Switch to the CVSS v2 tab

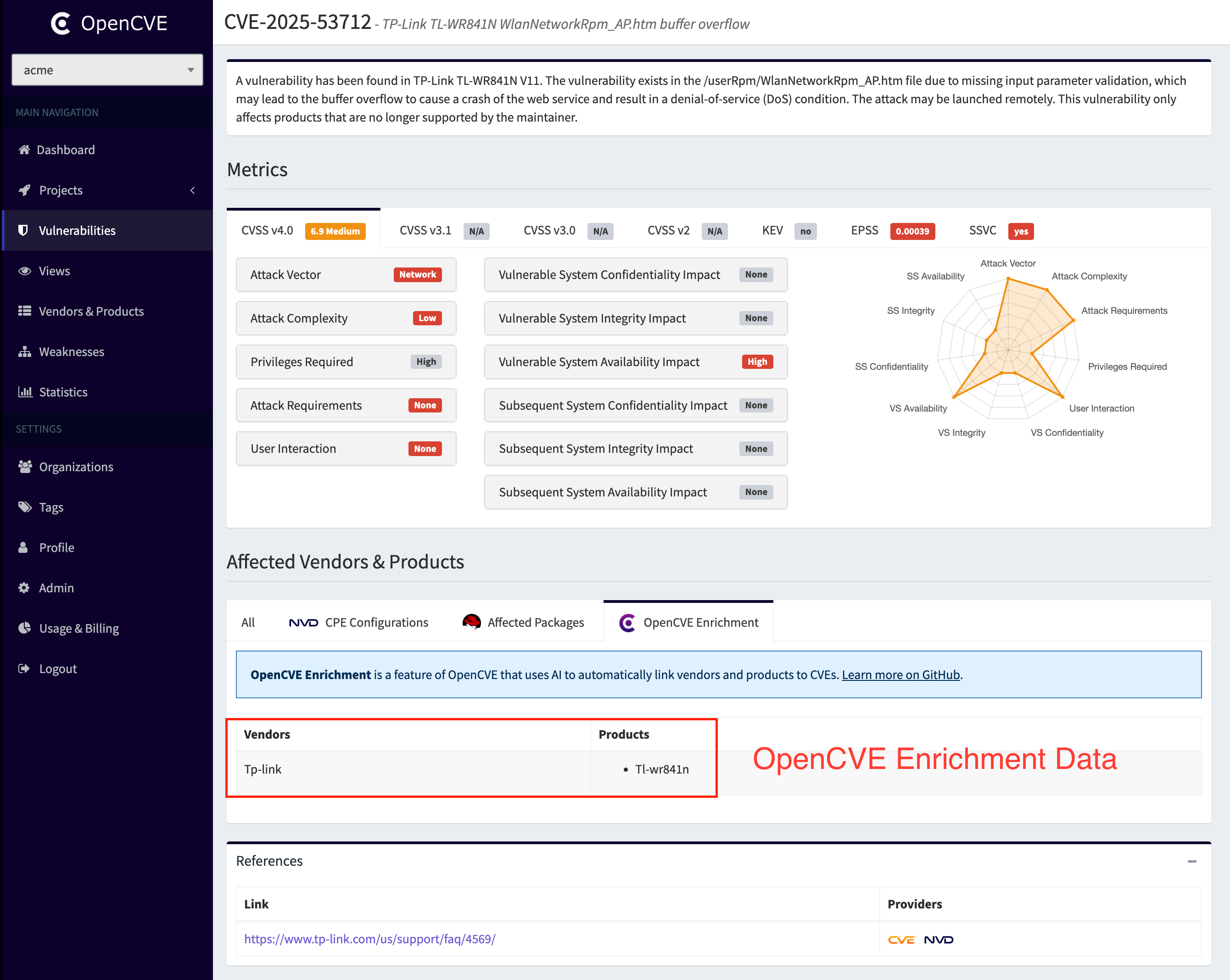687,230
